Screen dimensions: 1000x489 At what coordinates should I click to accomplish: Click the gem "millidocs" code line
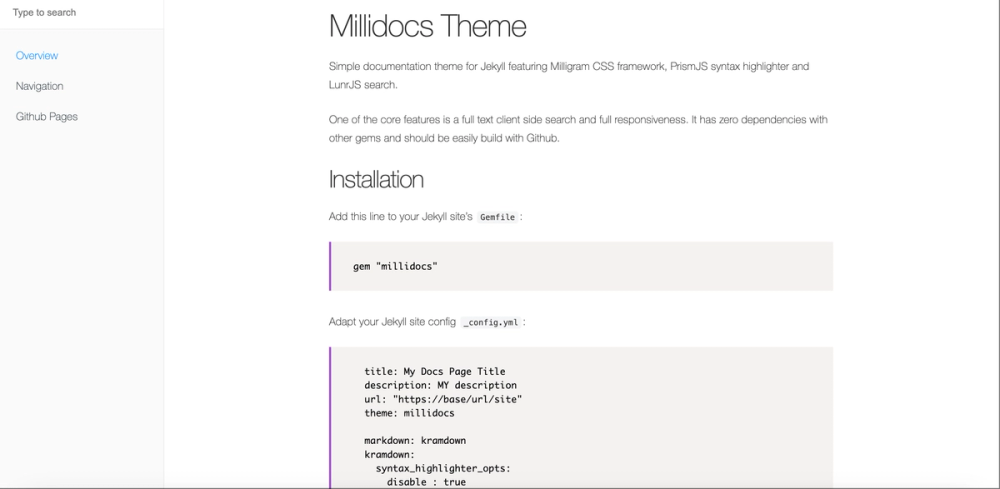[x=395, y=266]
